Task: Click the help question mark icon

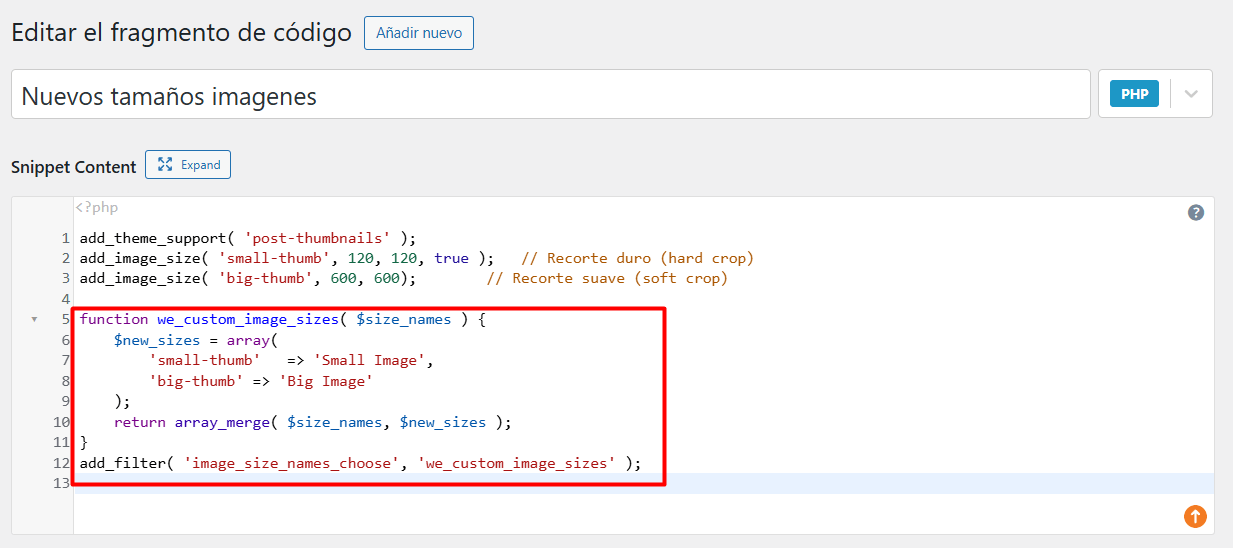Action: (x=1195, y=212)
